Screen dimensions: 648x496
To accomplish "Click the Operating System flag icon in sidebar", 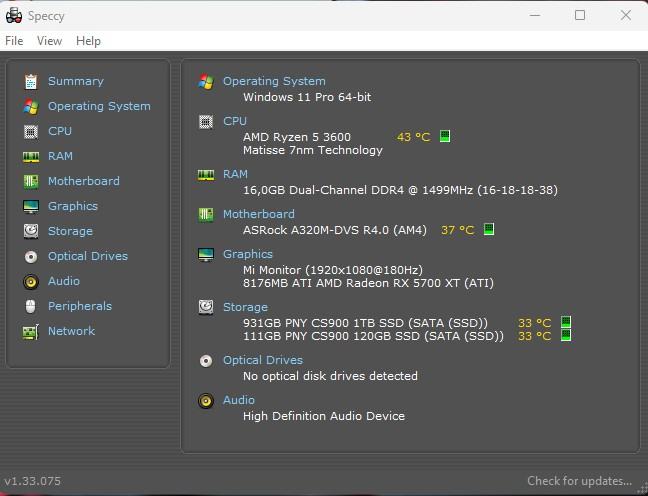I will tap(31, 107).
